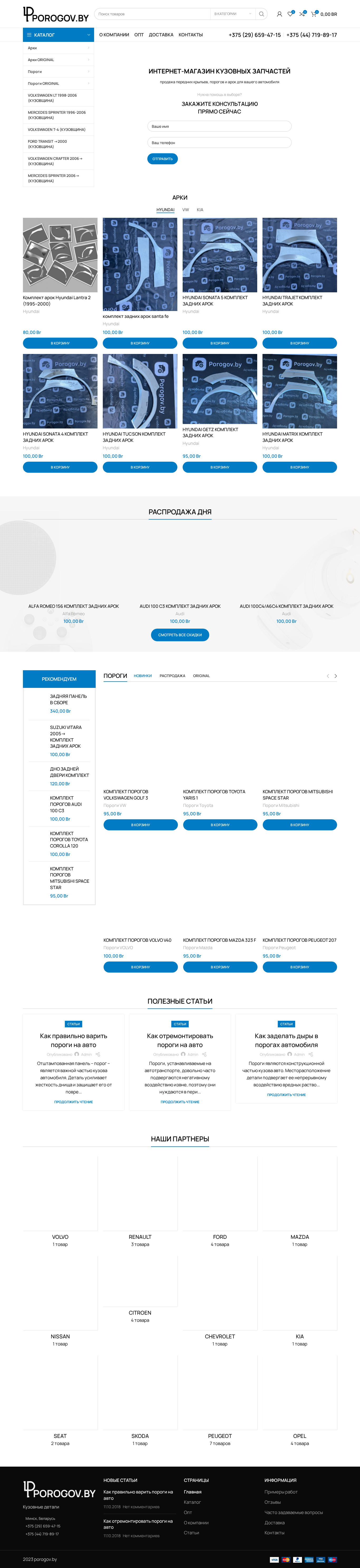Open Alfa Romeo 156 sale item
360x1568 pixels.
pos(74,606)
